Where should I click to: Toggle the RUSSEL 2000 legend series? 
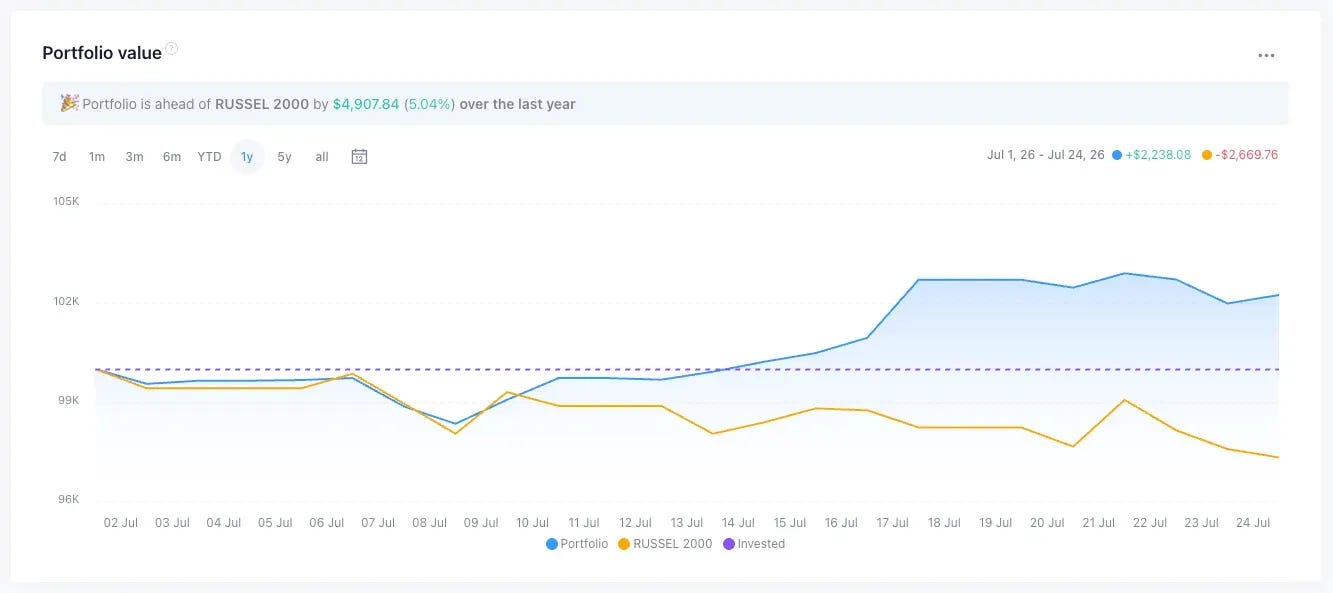click(x=666, y=544)
